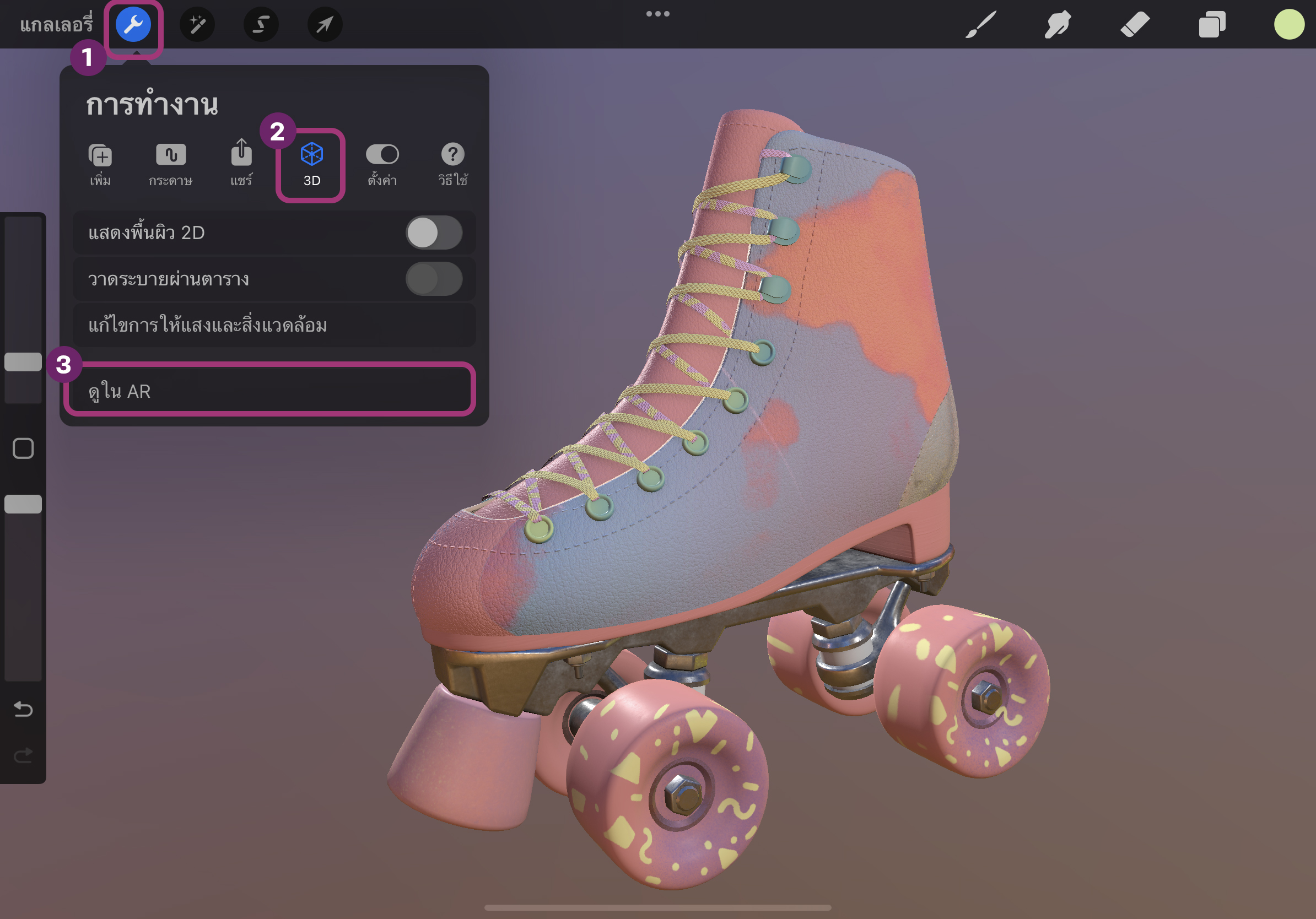The image size is (1316, 919).
Task: Open the active color picker circle
Action: (x=1289, y=25)
